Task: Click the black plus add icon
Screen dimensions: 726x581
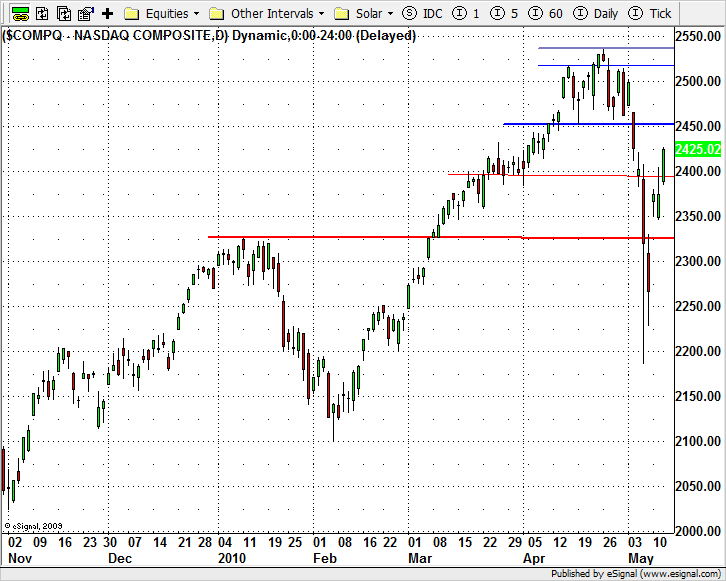Action: [107, 13]
